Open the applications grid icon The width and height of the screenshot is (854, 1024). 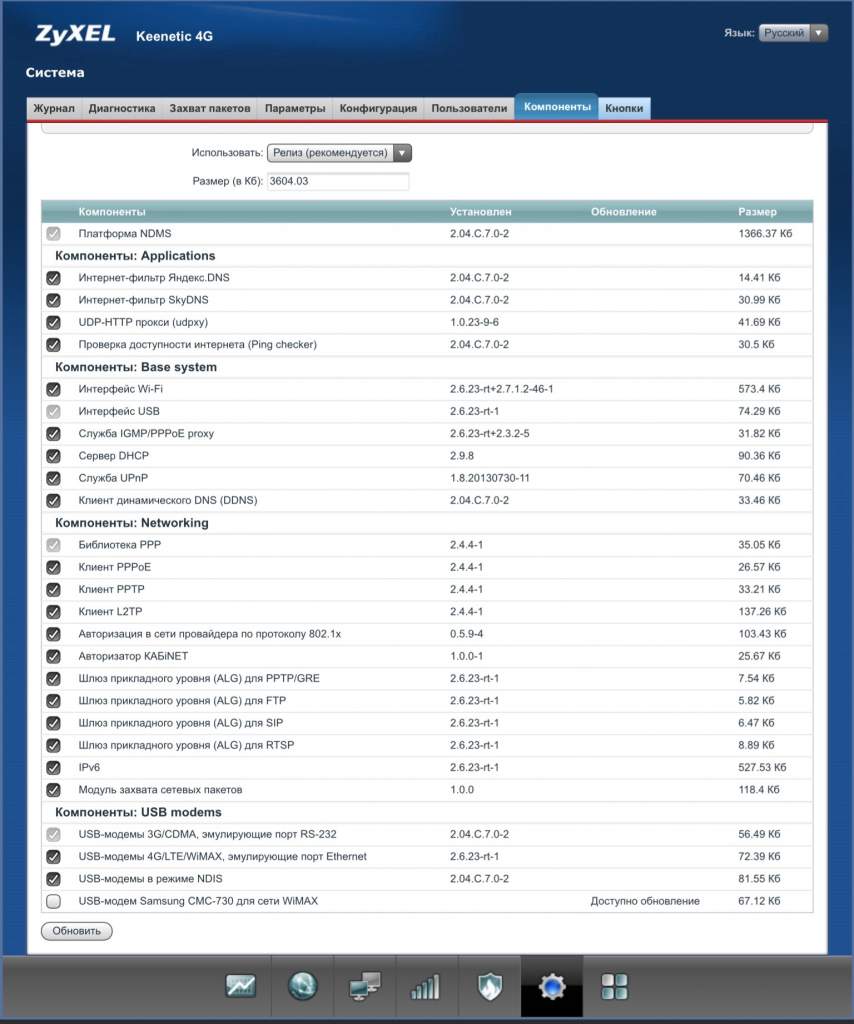[x=614, y=986]
